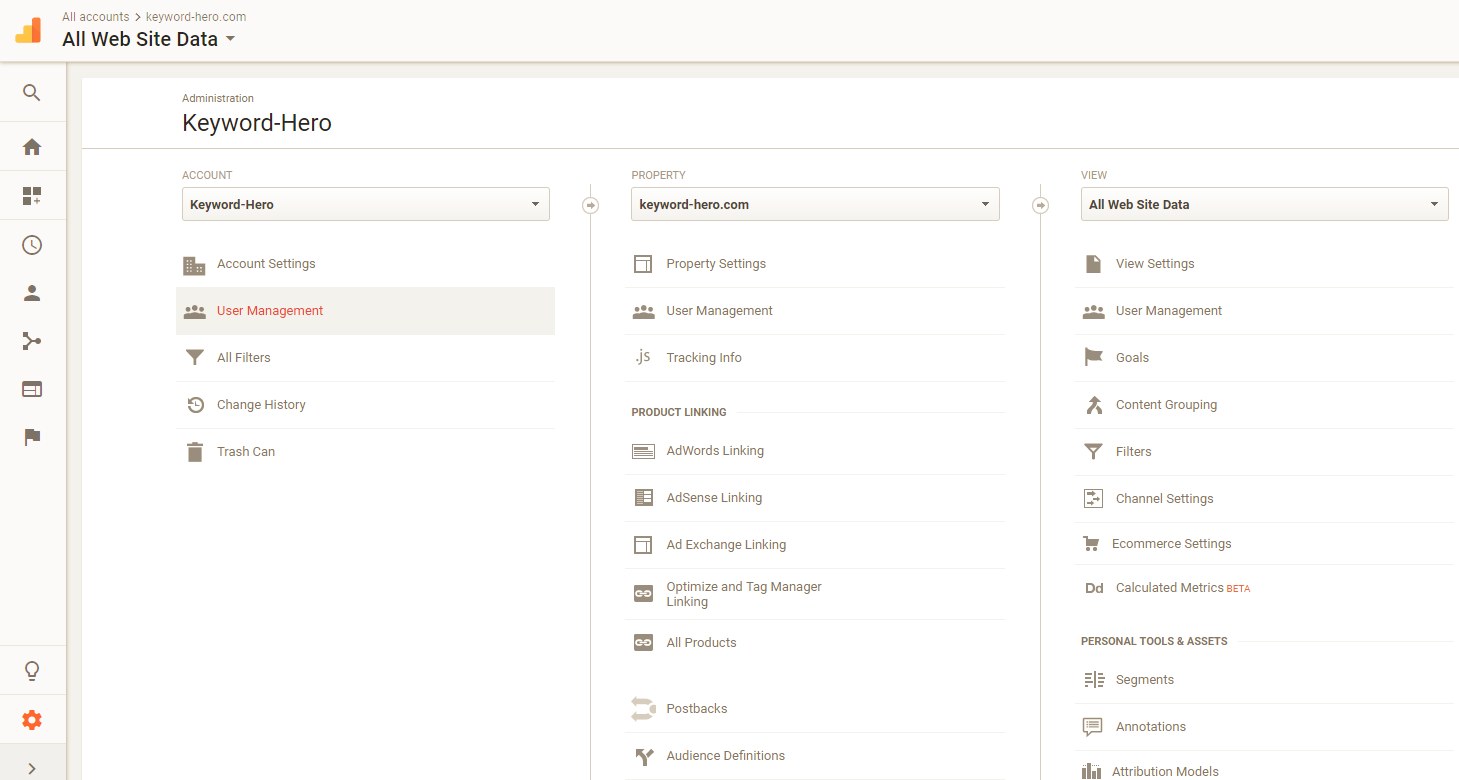
Task: Click the Google Analytics logo icon
Action: pyautogui.click(x=28, y=30)
